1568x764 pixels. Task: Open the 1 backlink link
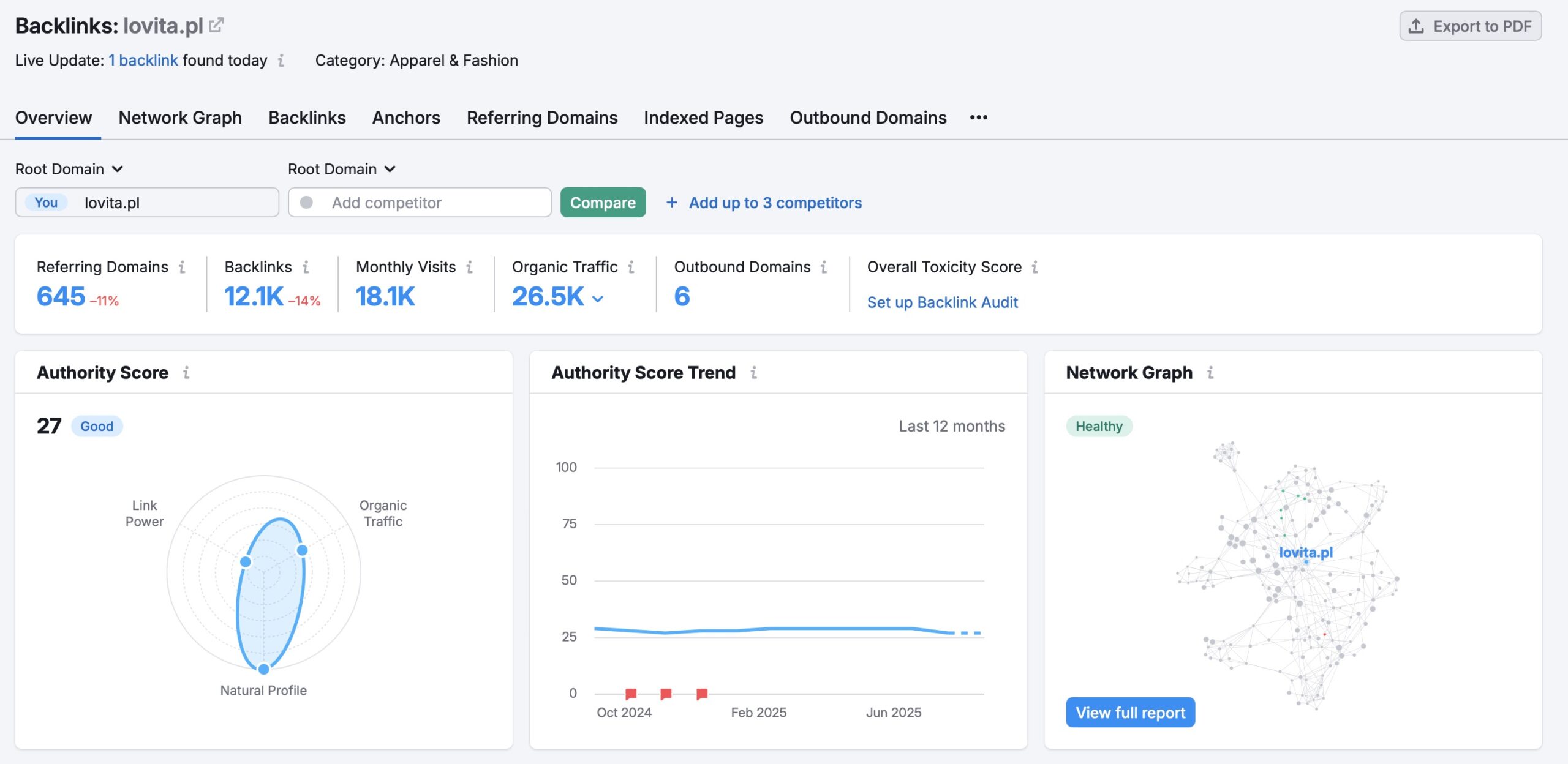(x=143, y=61)
